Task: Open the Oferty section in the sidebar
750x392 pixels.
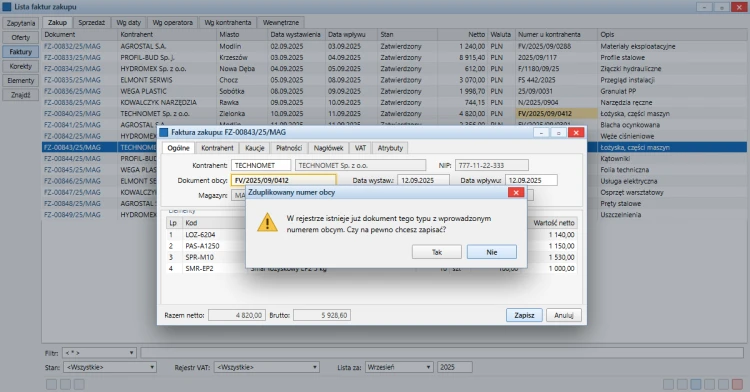Action: pos(21,37)
